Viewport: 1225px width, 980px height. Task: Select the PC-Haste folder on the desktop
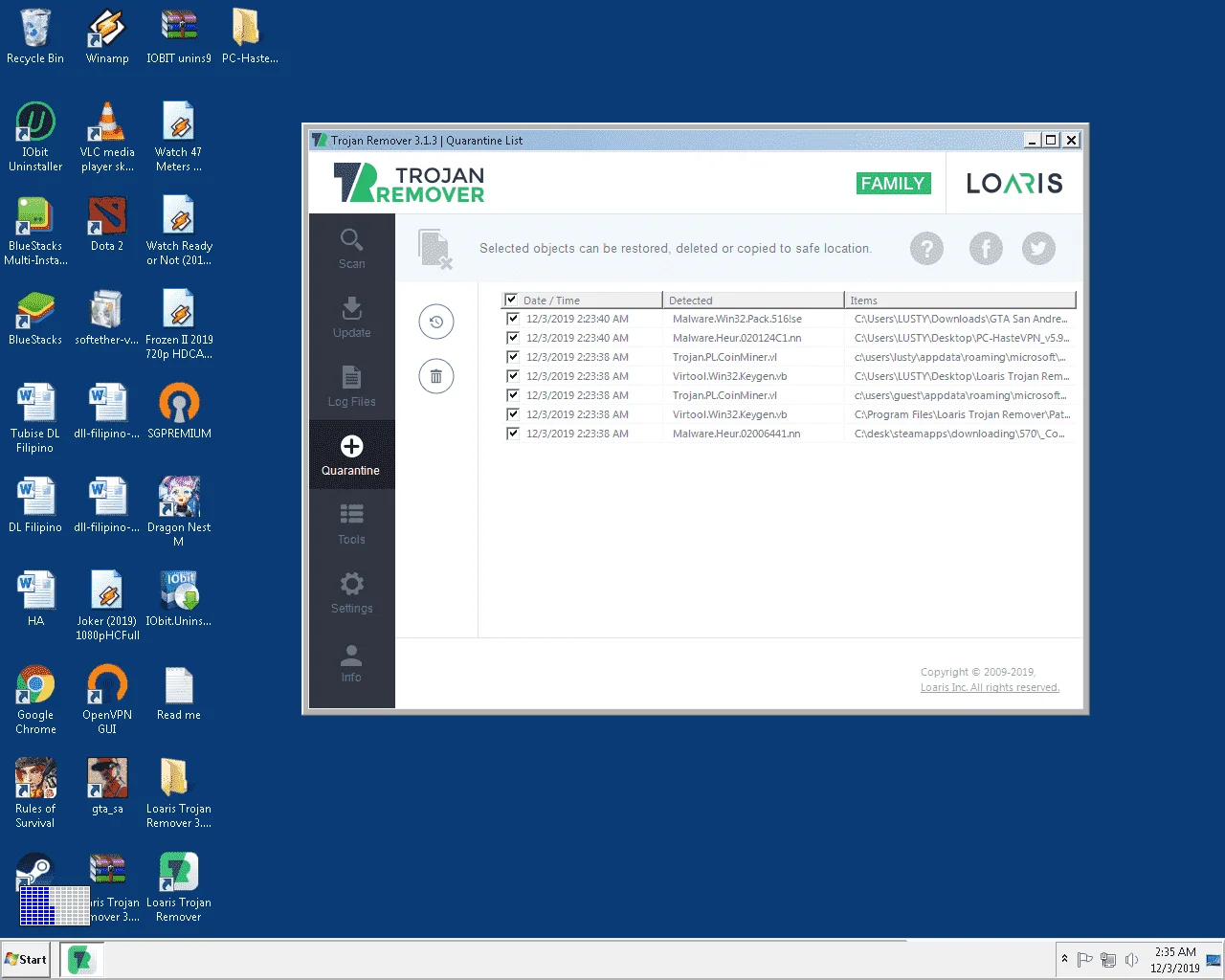tap(250, 37)
